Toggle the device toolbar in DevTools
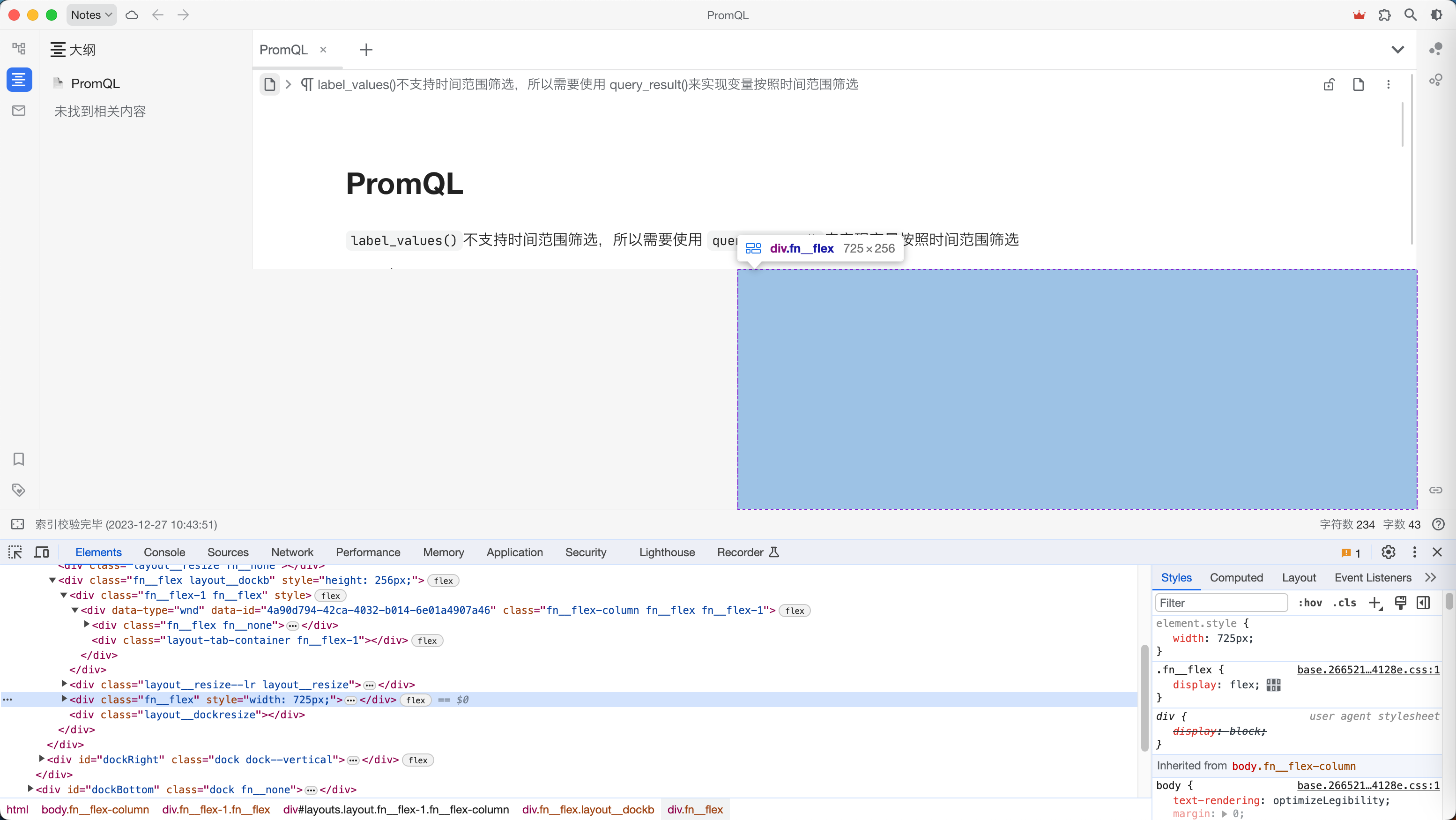The height and width of the screenshot is (820, 1456). coord(41,552)
